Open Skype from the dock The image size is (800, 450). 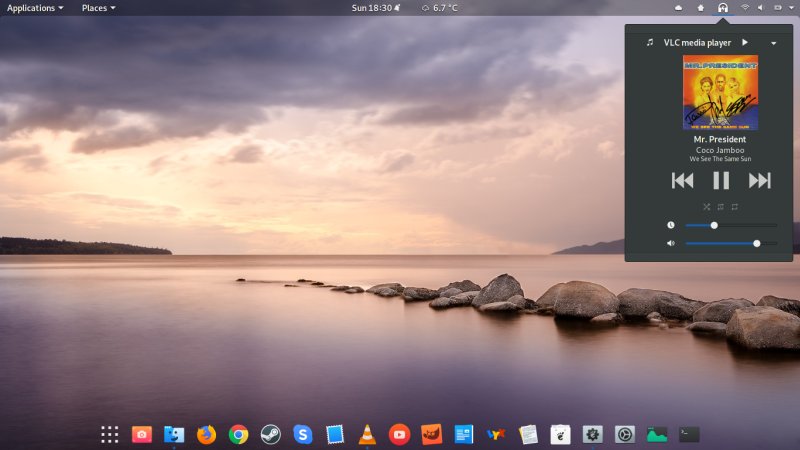[x=303, y=434]
